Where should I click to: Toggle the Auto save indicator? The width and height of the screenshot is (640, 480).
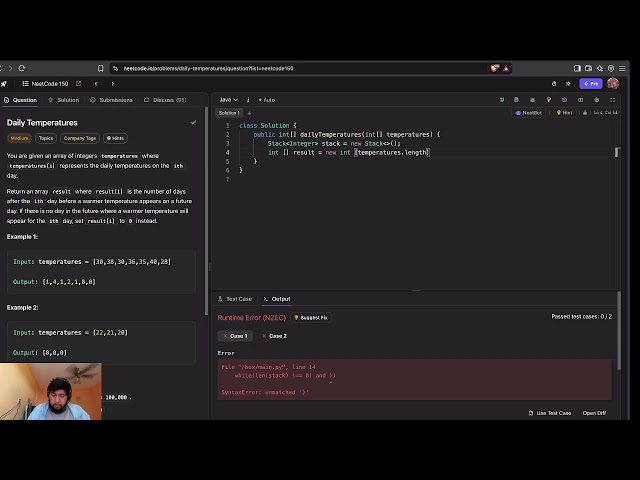click(x=267, y=100)
